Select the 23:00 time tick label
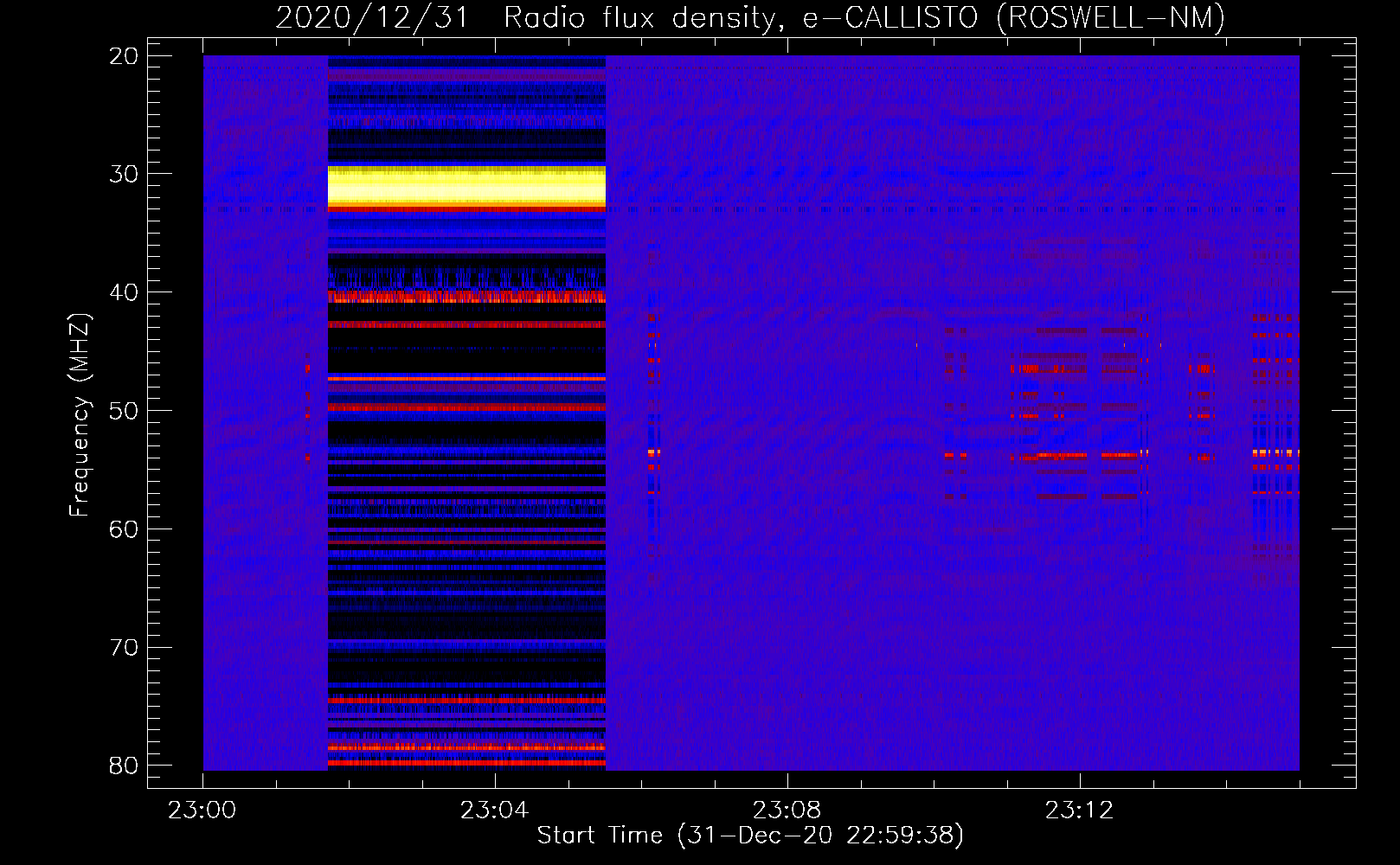This screenshot has height=865, width=1400. (x=202, y=811)
